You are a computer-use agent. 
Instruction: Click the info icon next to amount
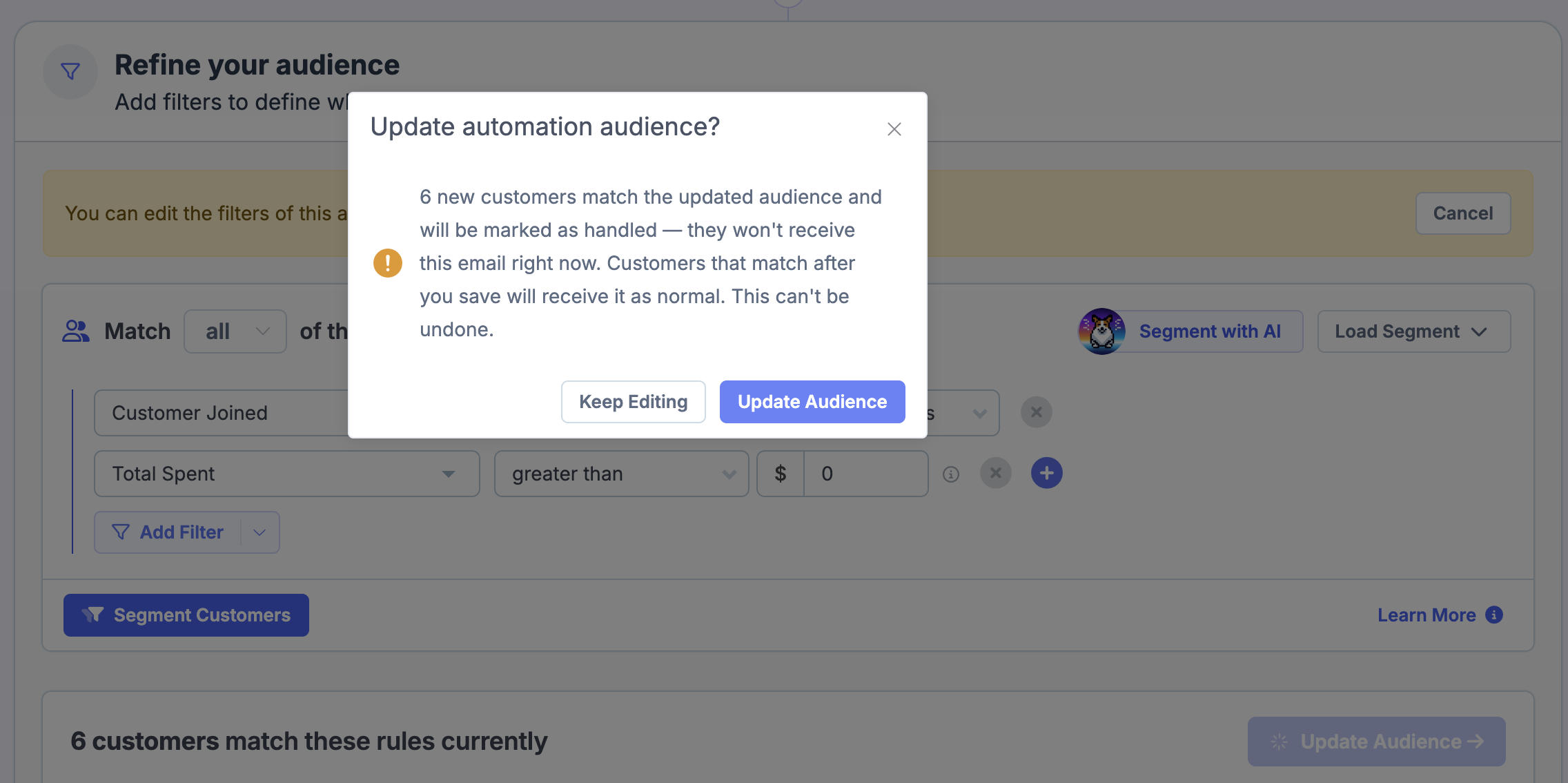951,474
